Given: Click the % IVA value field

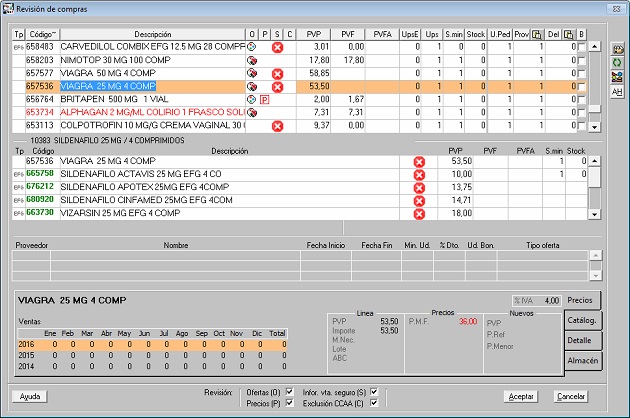Looking at the screenshot, I should [536, 301].
